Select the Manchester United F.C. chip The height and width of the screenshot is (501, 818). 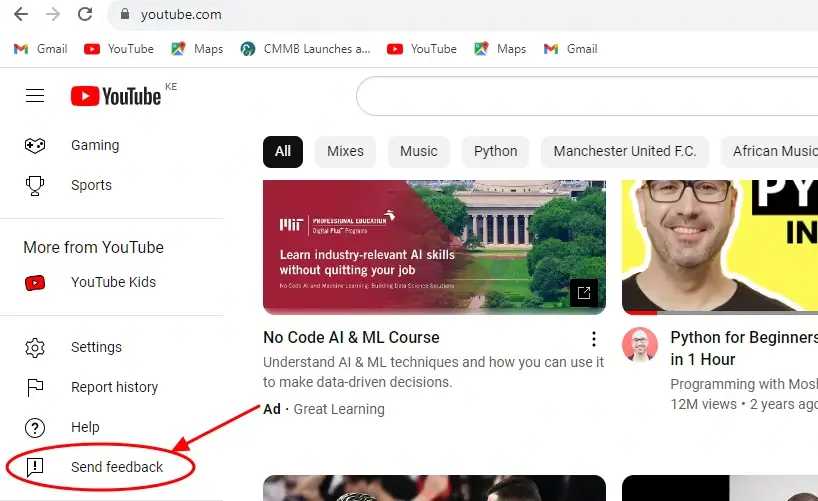[625, 152]
